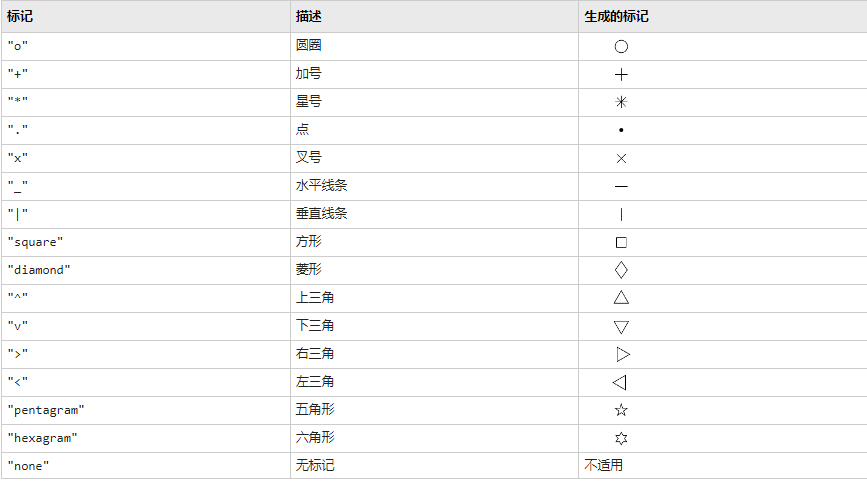Click the asterisk marker symbol
The image size is (867, 481).
(x=621, y=102)
